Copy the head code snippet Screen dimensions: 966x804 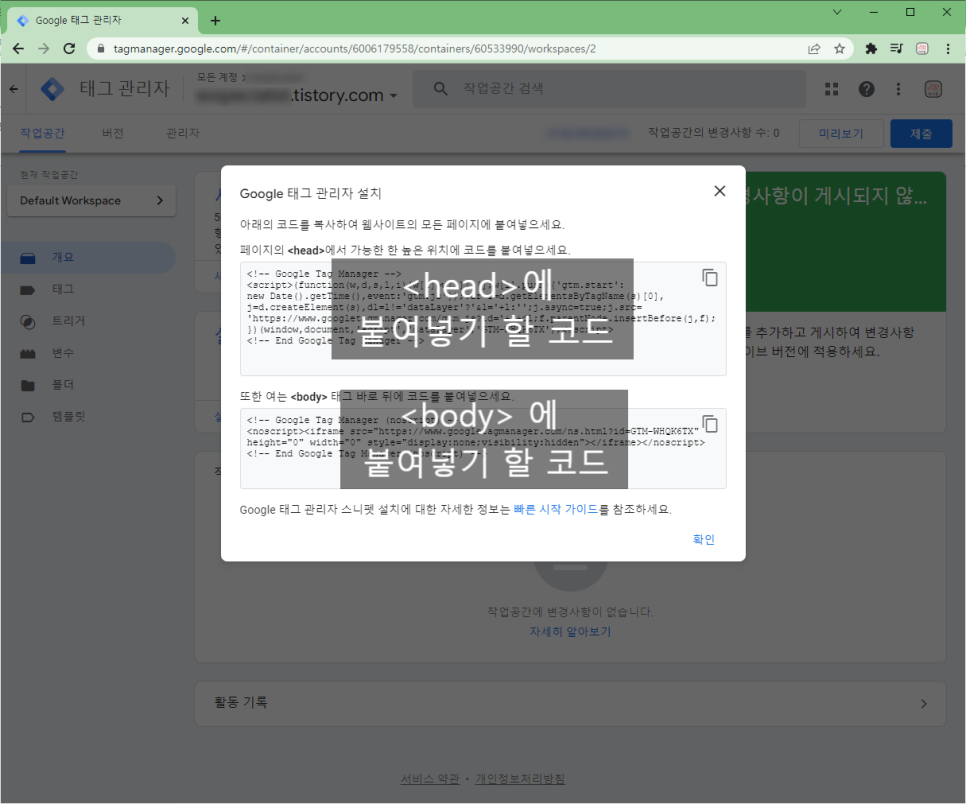tap(710, 278)
